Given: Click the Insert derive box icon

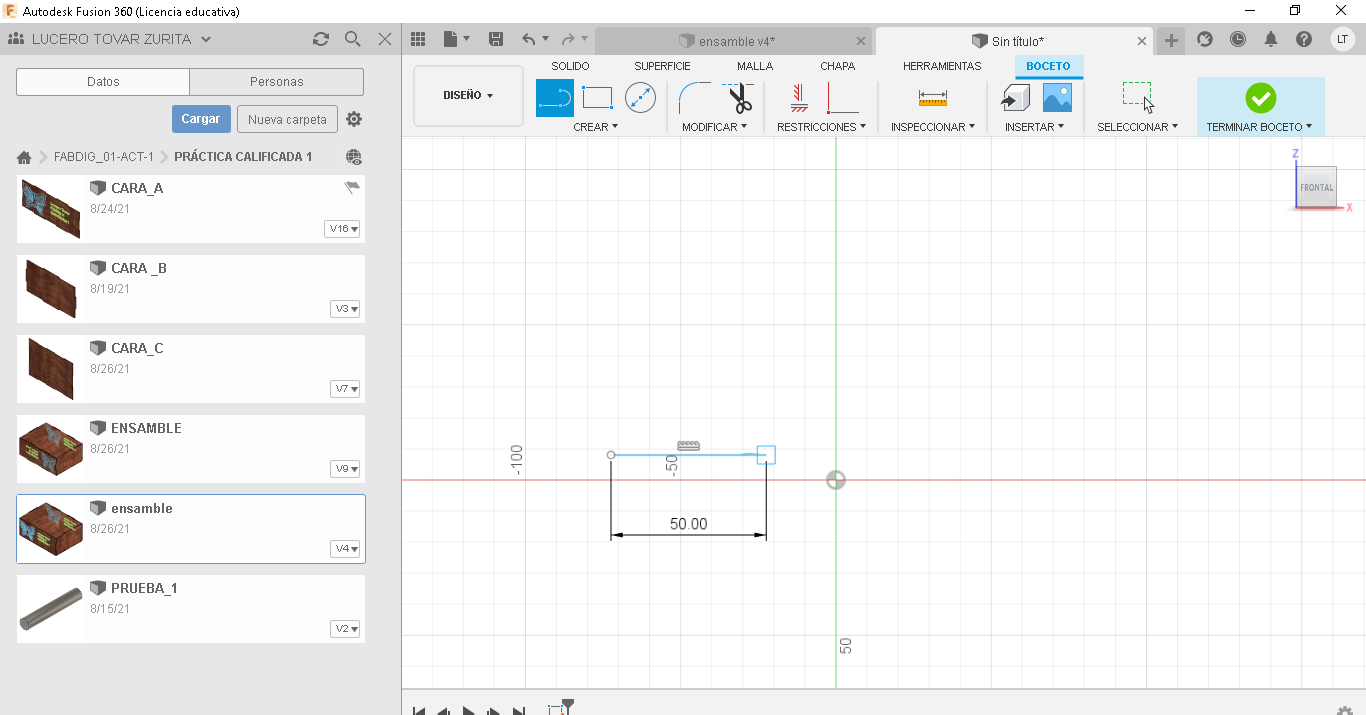Looking at the screenshot, I should (x=1016, y=98).
